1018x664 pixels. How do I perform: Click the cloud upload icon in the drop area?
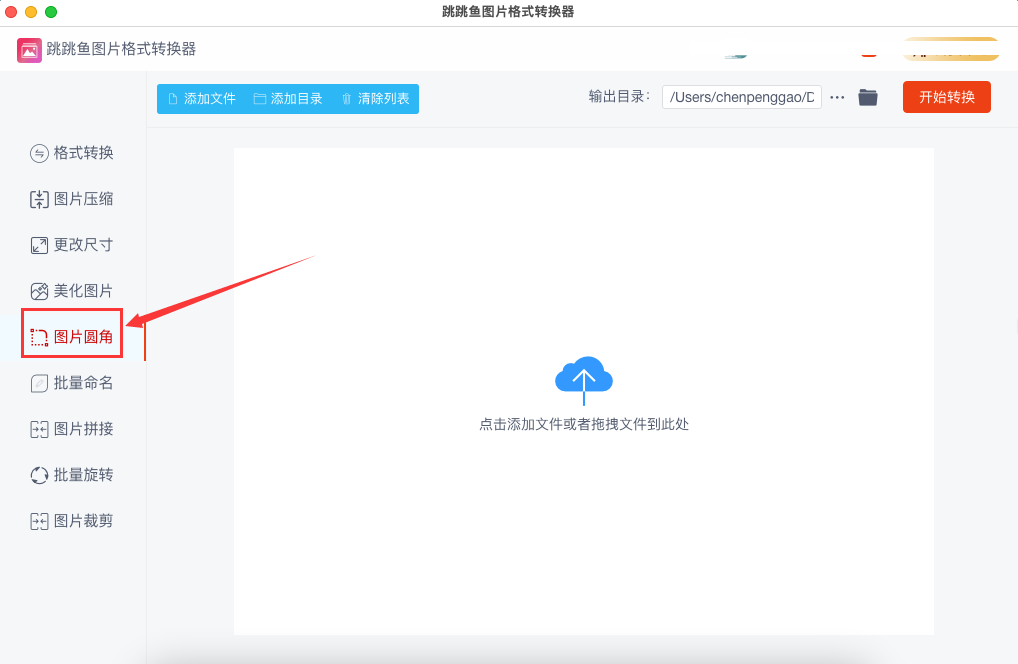pyautogui.click(x=584, y=380)
